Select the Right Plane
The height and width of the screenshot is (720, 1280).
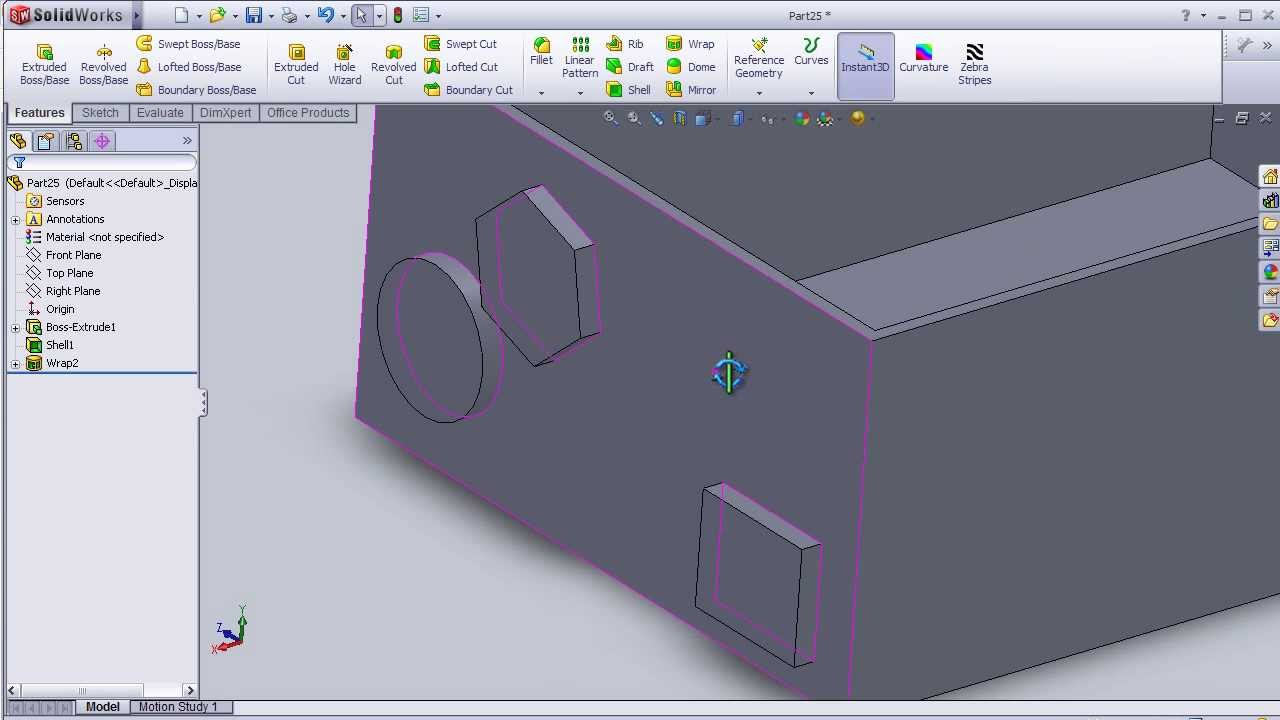coord(63,291)
